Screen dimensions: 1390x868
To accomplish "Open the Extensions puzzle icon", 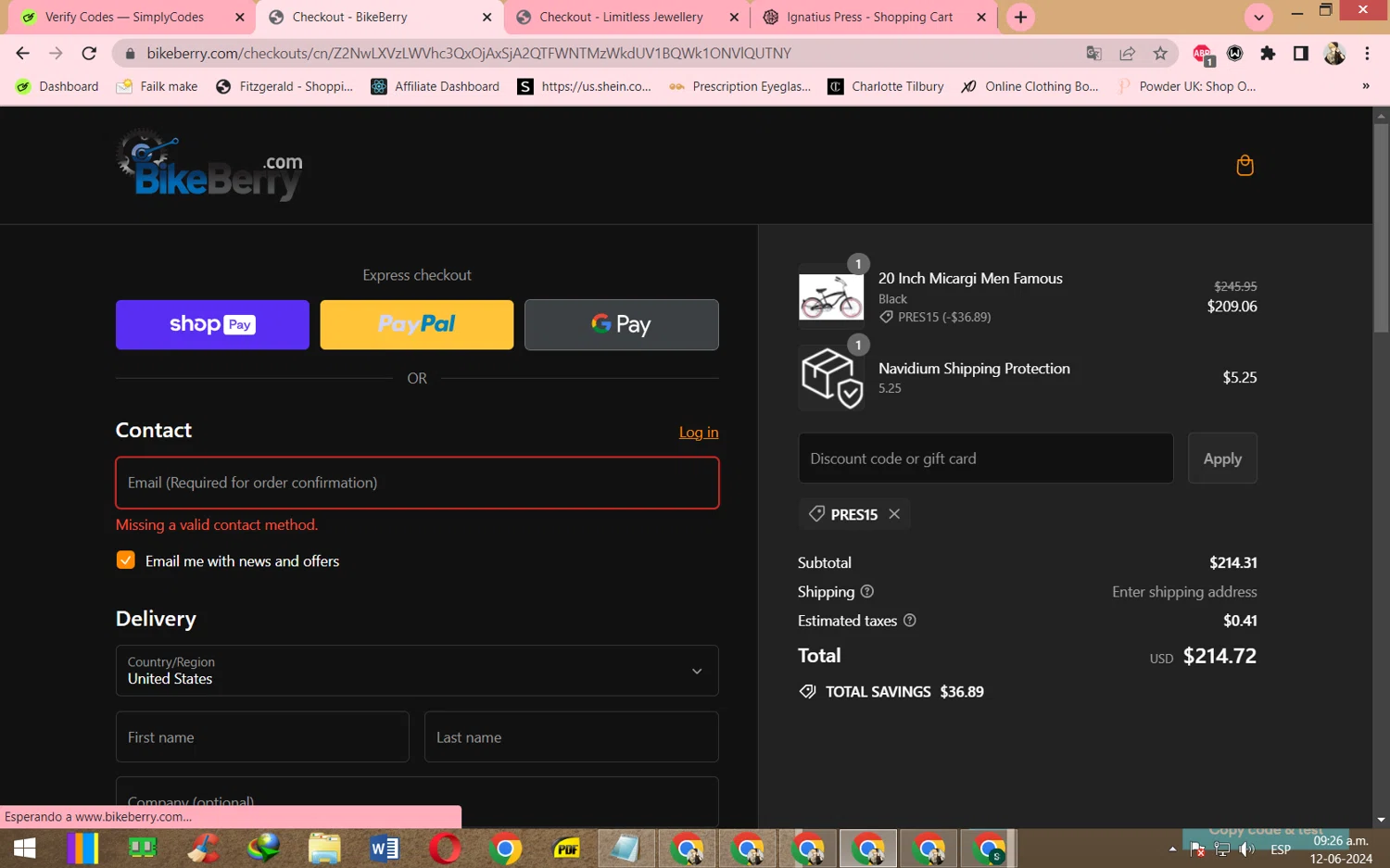I will pyautogui.click(x=1268, y=54).
